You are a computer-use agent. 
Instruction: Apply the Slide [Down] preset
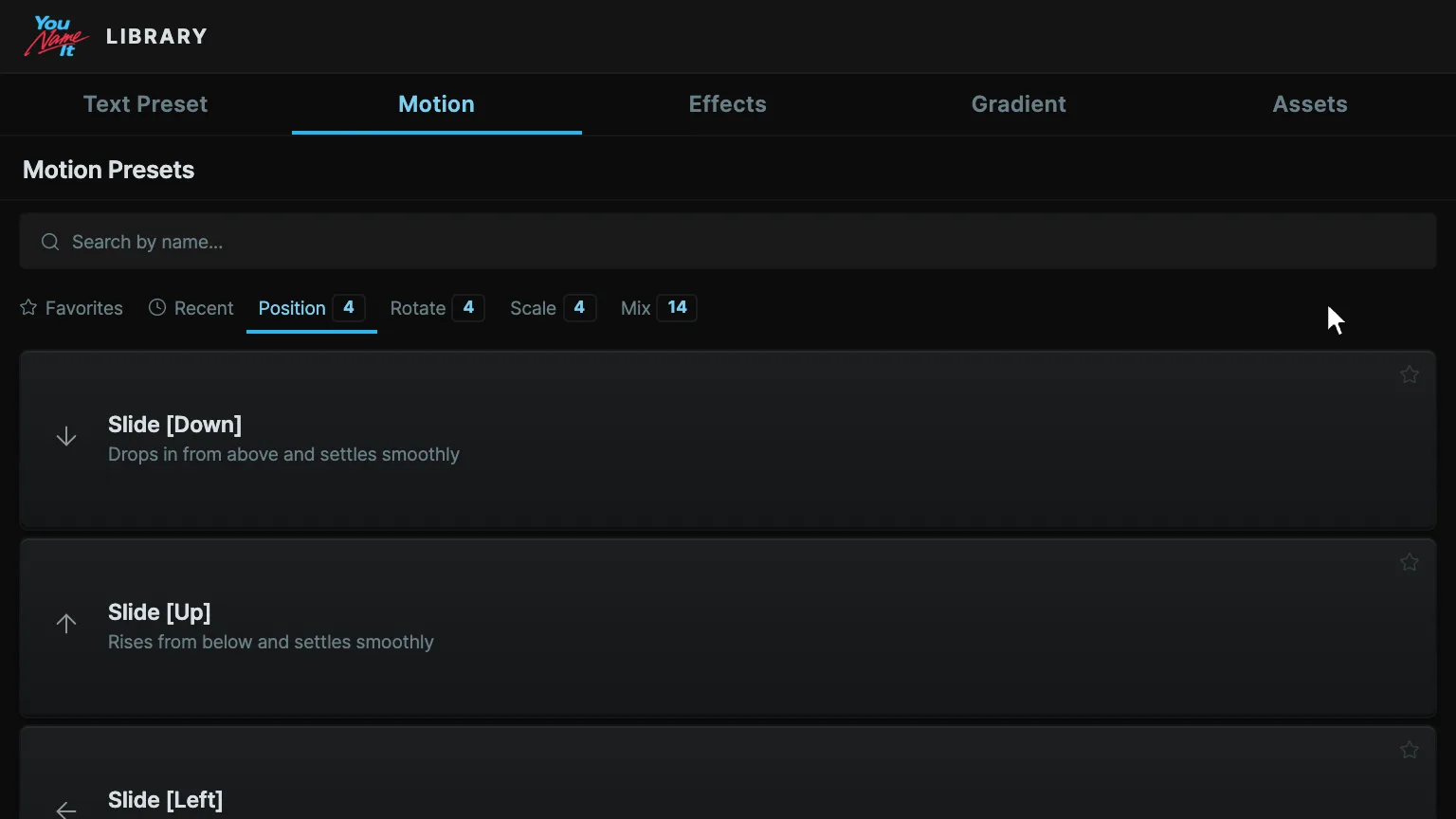point(728,440)
